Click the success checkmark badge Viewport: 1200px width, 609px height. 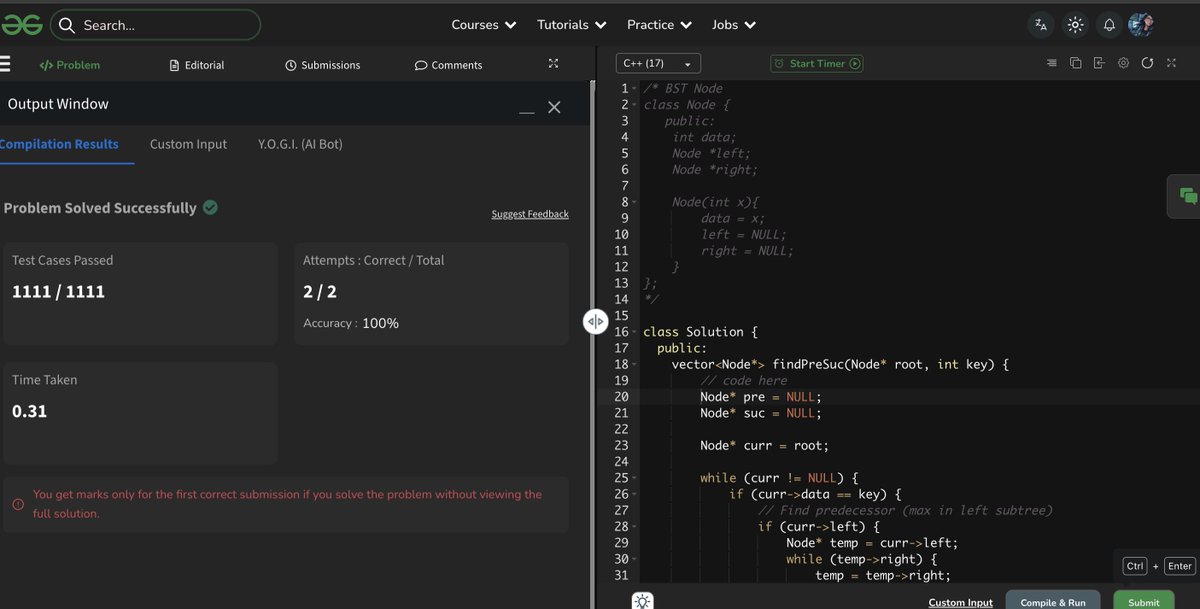click(x=210, y=207)
